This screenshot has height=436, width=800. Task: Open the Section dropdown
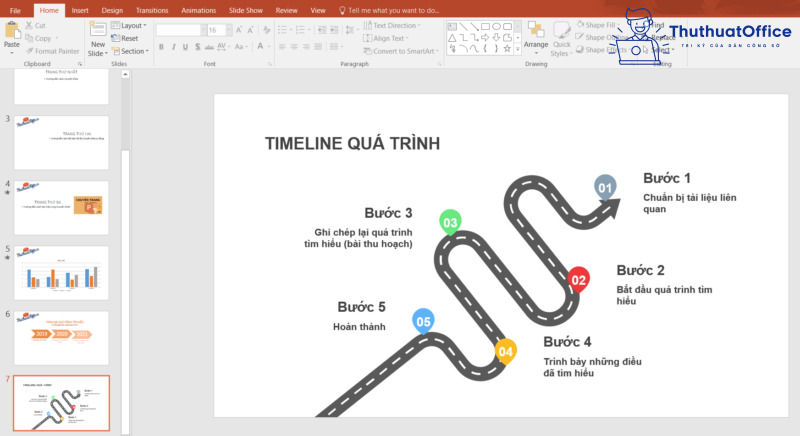point(131,51)
